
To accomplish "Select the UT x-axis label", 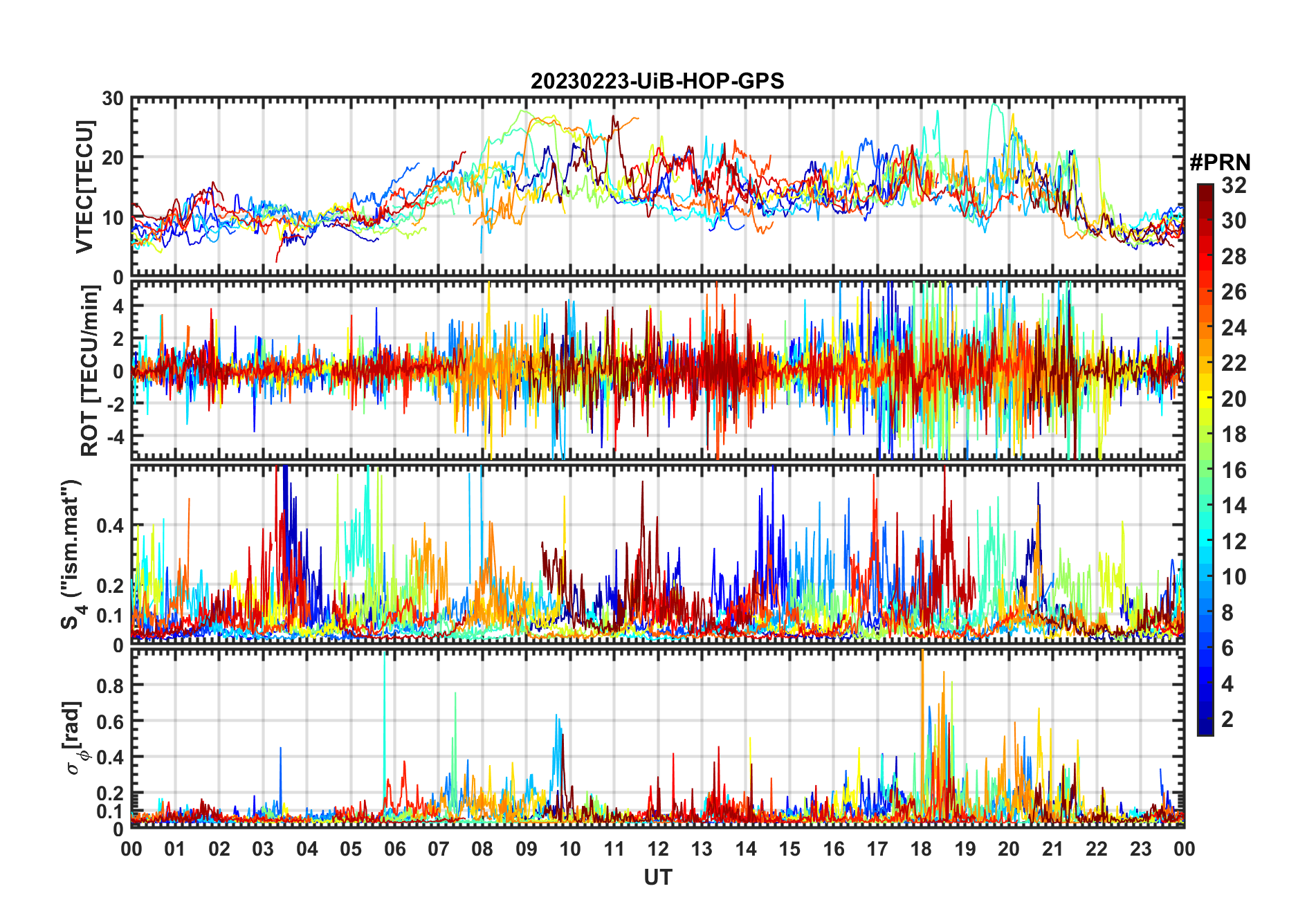I will [x=657, y=877].
